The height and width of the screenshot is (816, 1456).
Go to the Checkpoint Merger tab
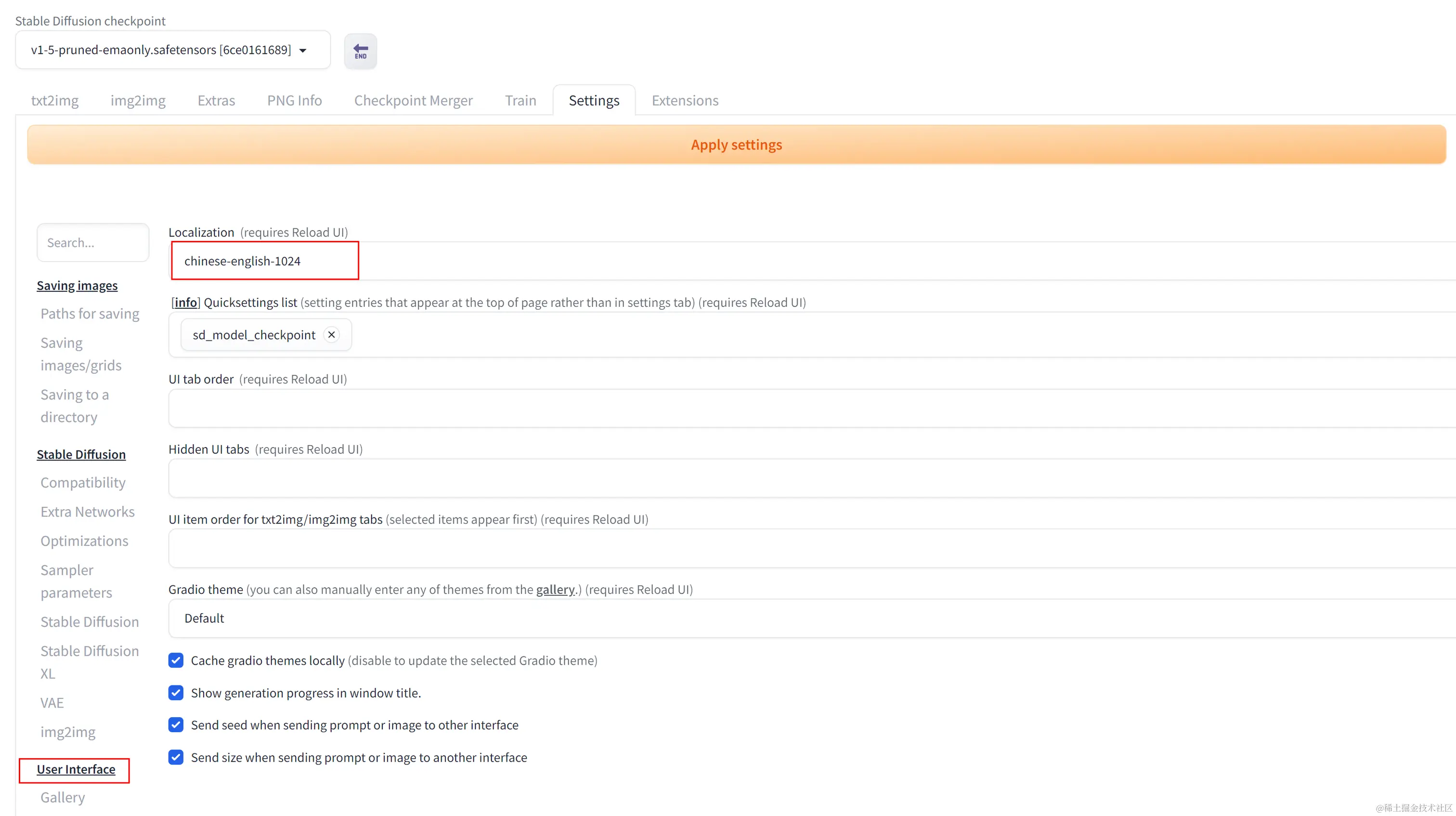click(413, 101)
